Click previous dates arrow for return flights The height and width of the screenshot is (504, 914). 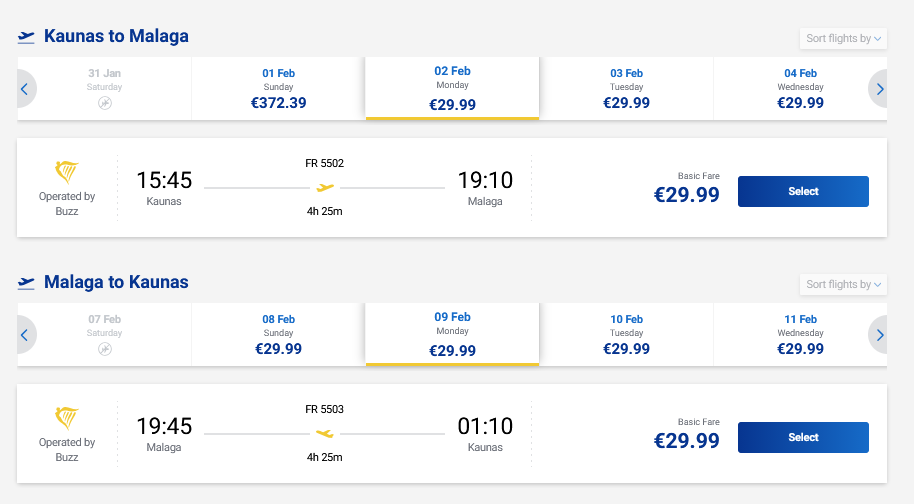25,335
